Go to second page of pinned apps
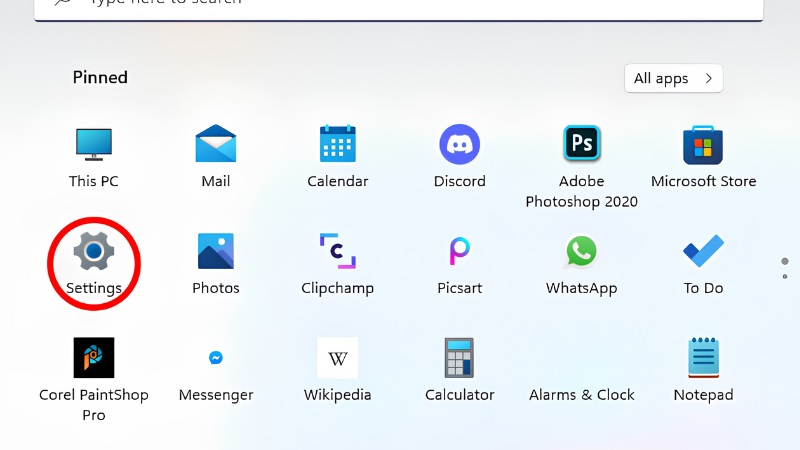Image resolution: width=800 pixels, height=450 pixels. click(x=785, y=277)
